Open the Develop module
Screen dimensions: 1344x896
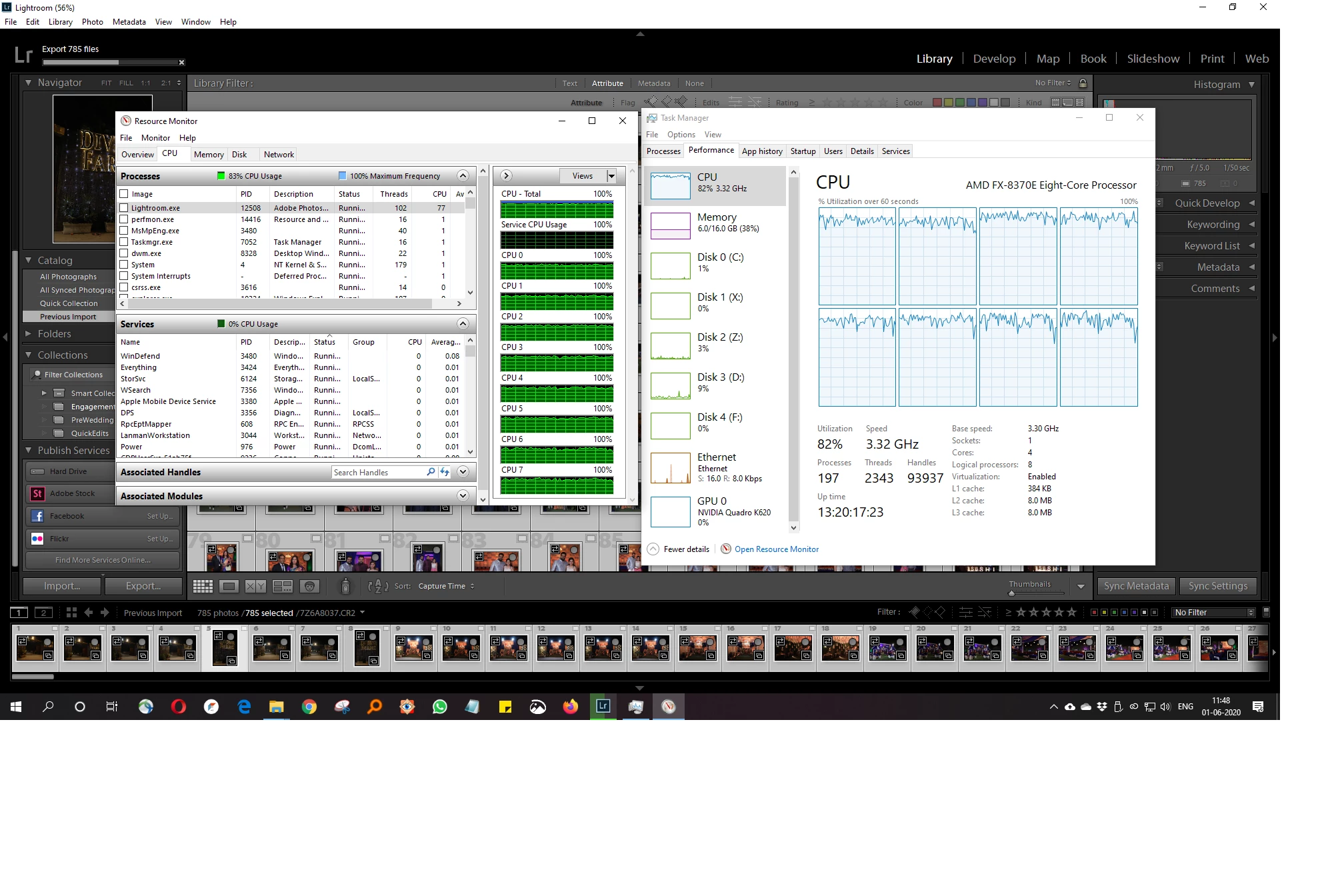(994, 59)
